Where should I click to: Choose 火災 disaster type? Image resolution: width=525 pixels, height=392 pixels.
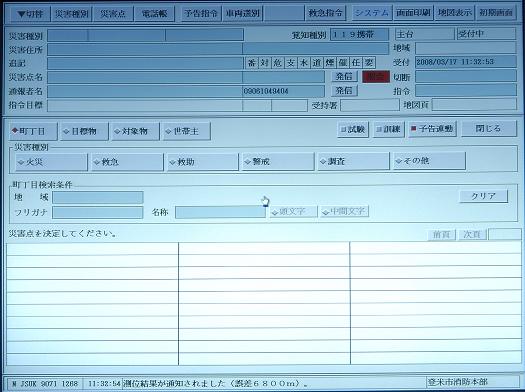[51, 162]
